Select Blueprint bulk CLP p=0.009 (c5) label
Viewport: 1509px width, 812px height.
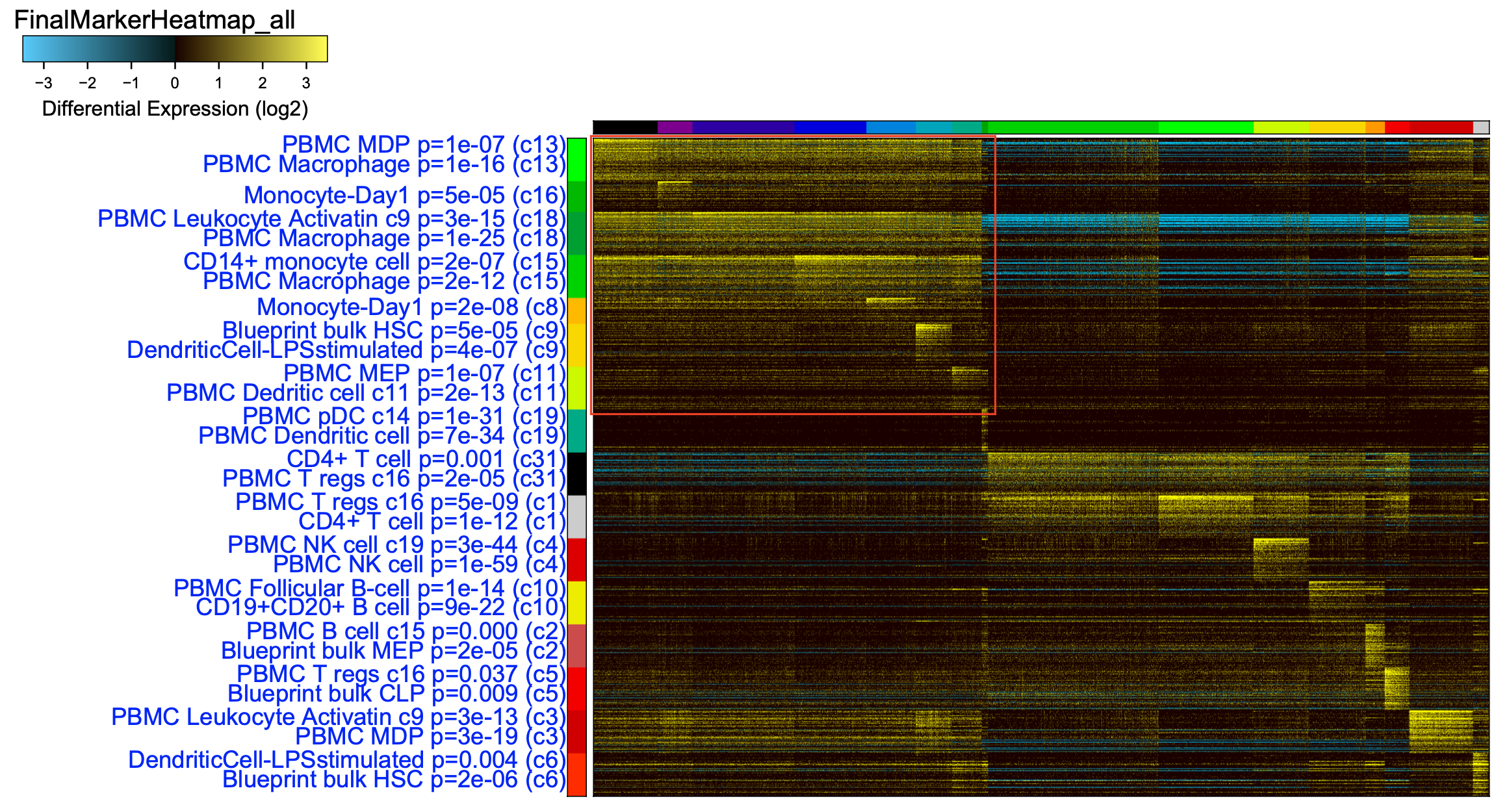click(396, 692)
